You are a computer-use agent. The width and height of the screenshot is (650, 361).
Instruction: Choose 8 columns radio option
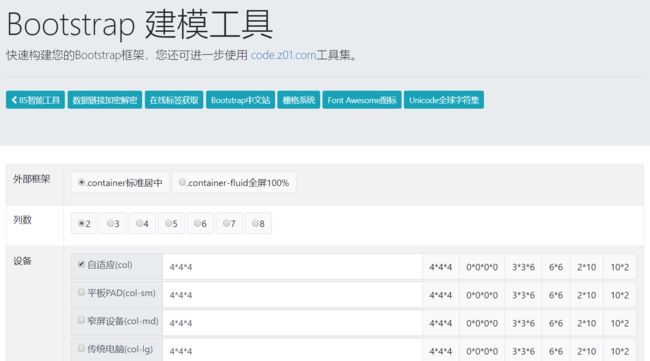tap(255, 223)
